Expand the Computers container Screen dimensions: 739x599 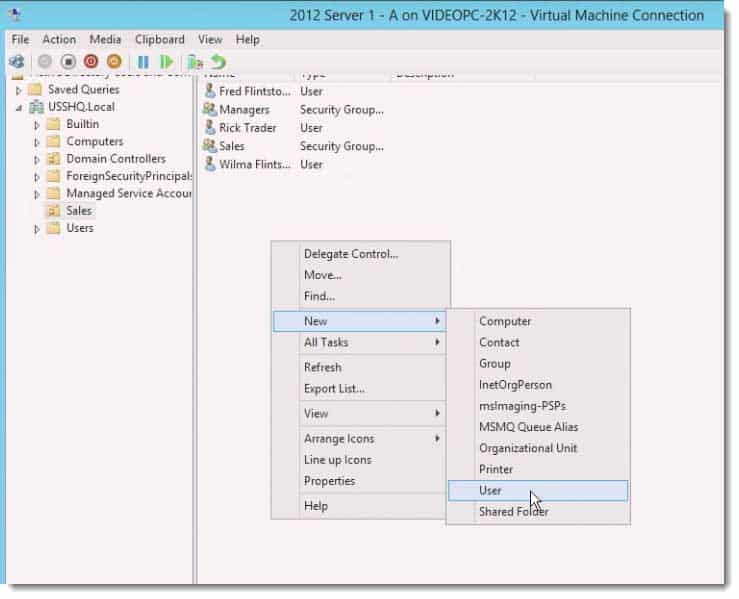[x=37, y=142]
